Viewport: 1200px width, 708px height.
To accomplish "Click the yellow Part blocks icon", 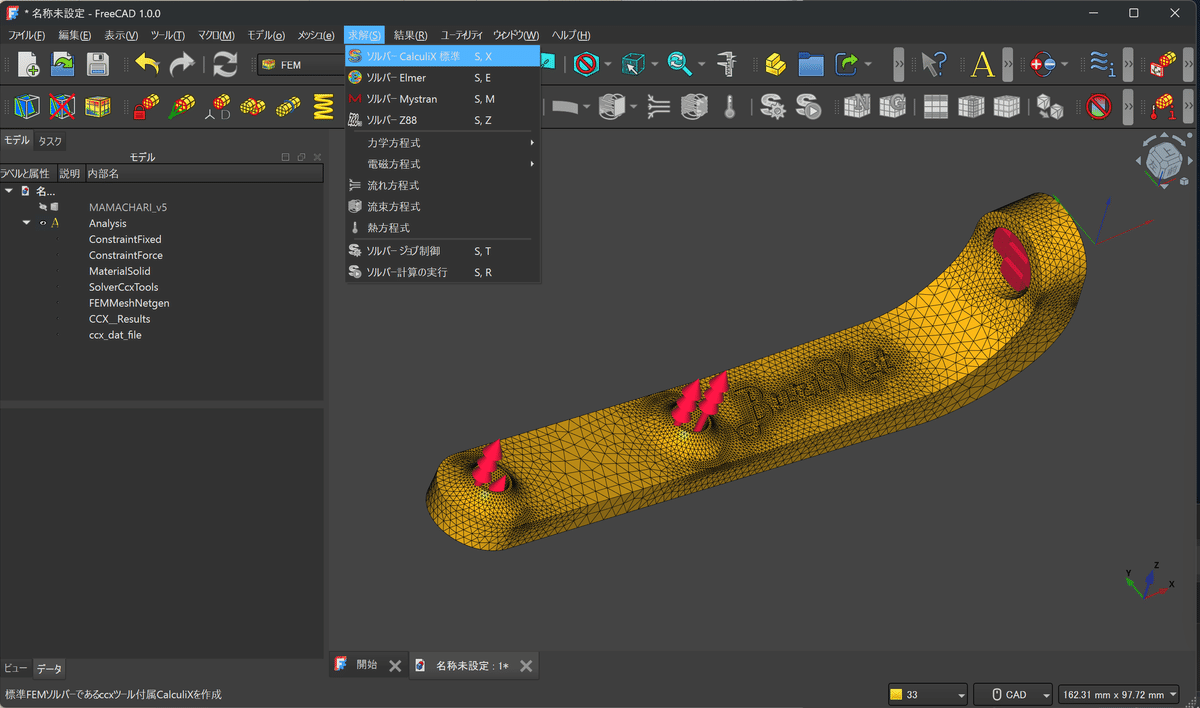I will coord(776,65).
